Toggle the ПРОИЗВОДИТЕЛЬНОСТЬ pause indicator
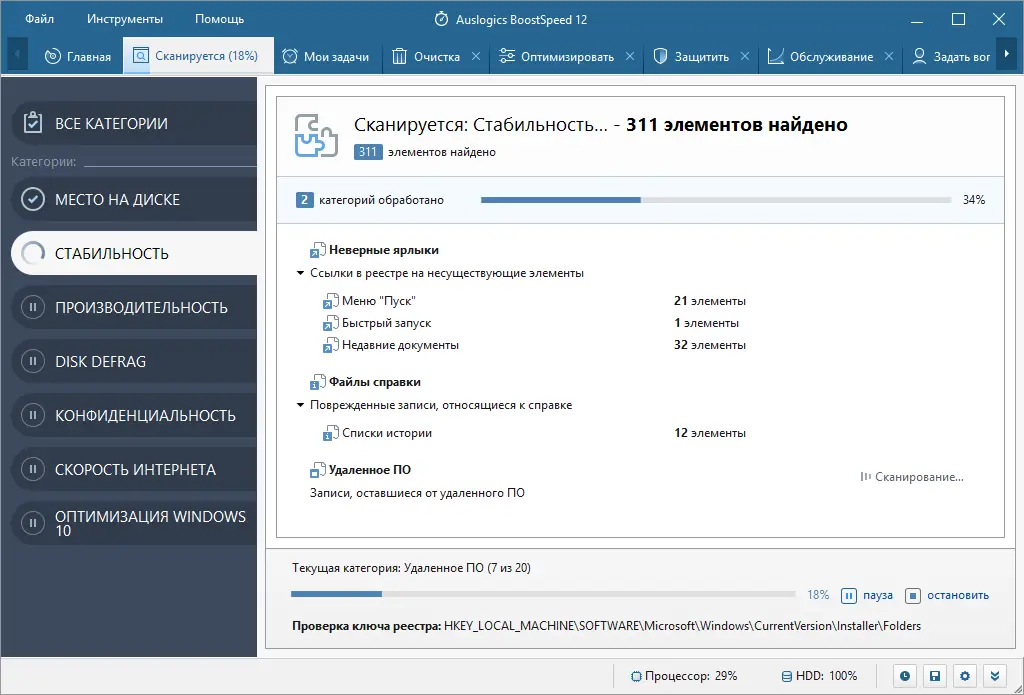 [x=31, y=307]
